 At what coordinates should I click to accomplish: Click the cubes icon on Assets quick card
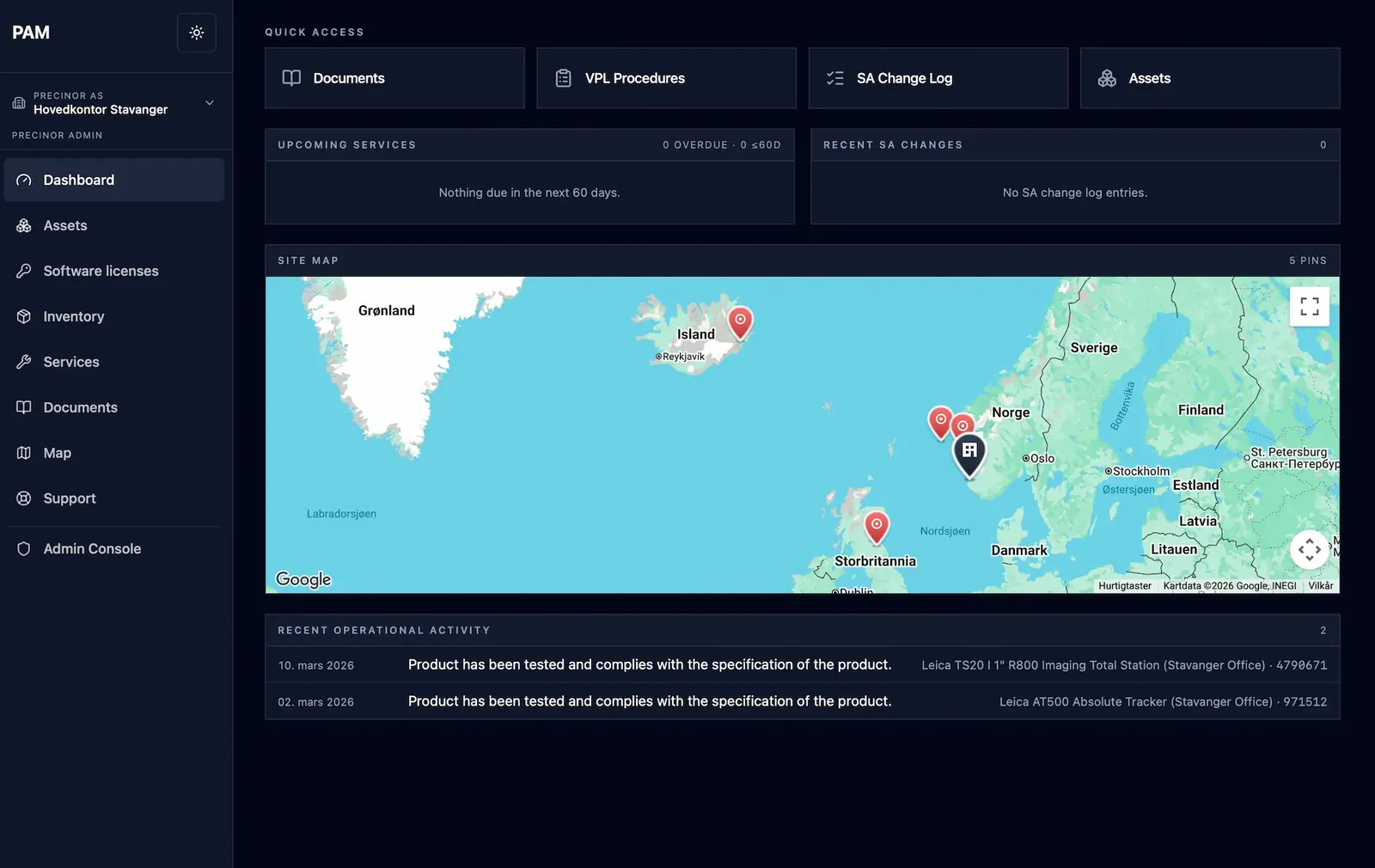[x=1107, y=78]
